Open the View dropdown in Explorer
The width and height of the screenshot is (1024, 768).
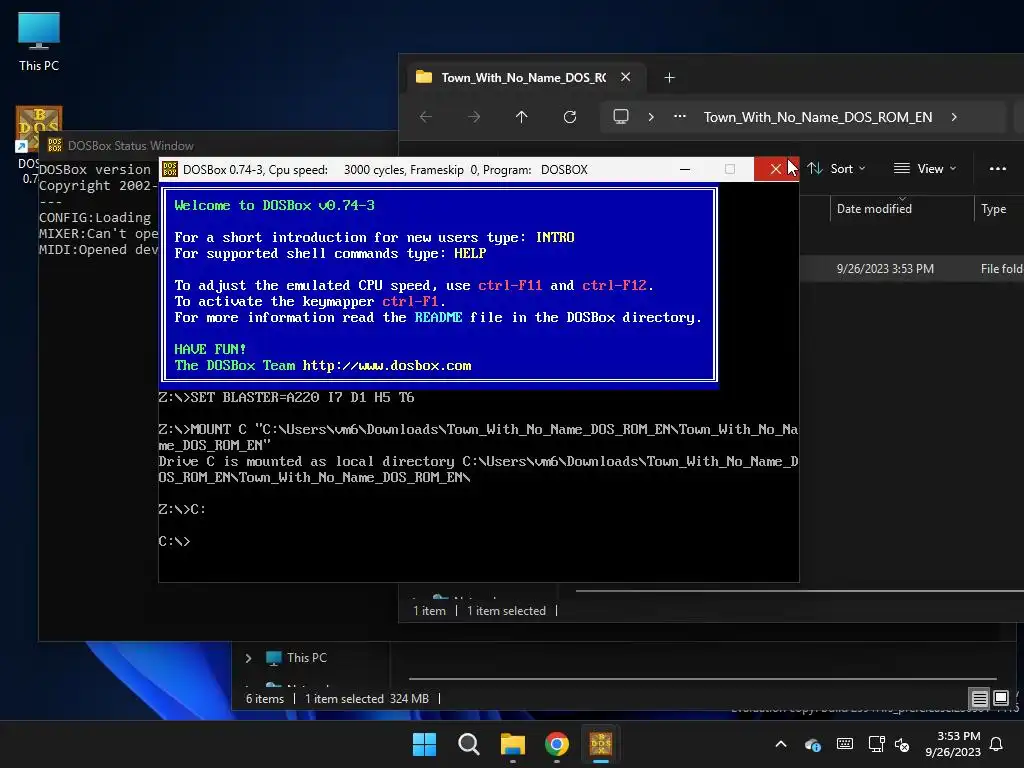click(x=925, y=168)
